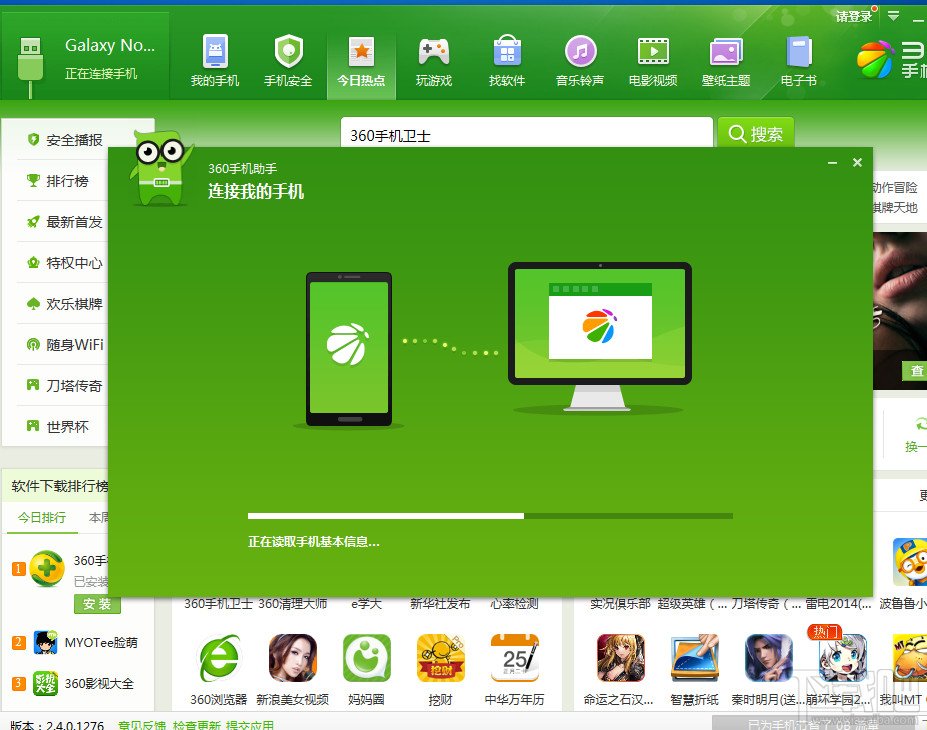
Task: Open 随身WiFi in sidebar
Action: click(x=65, y=345)
